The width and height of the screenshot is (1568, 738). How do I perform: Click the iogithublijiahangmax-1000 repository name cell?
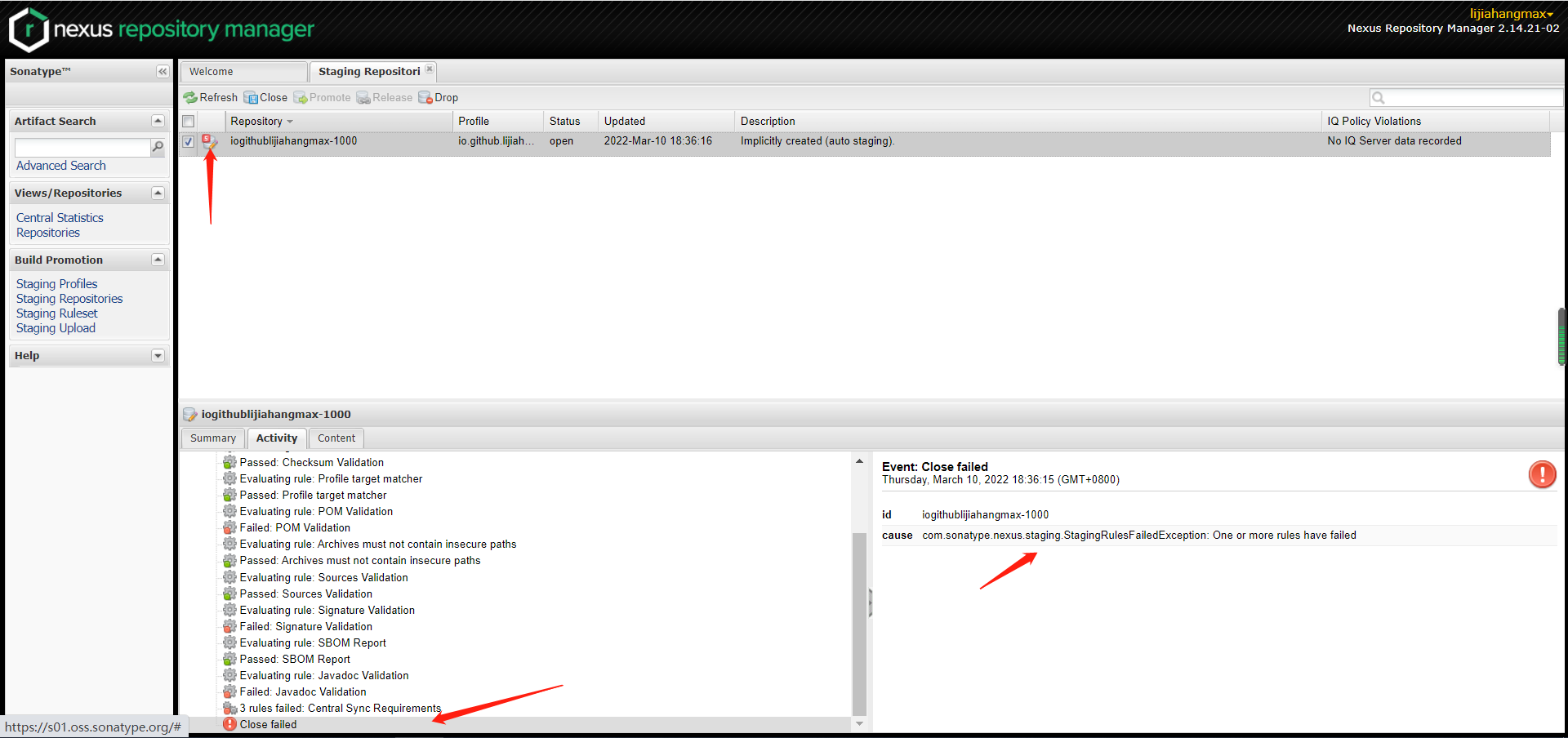(x=293, y=141)
